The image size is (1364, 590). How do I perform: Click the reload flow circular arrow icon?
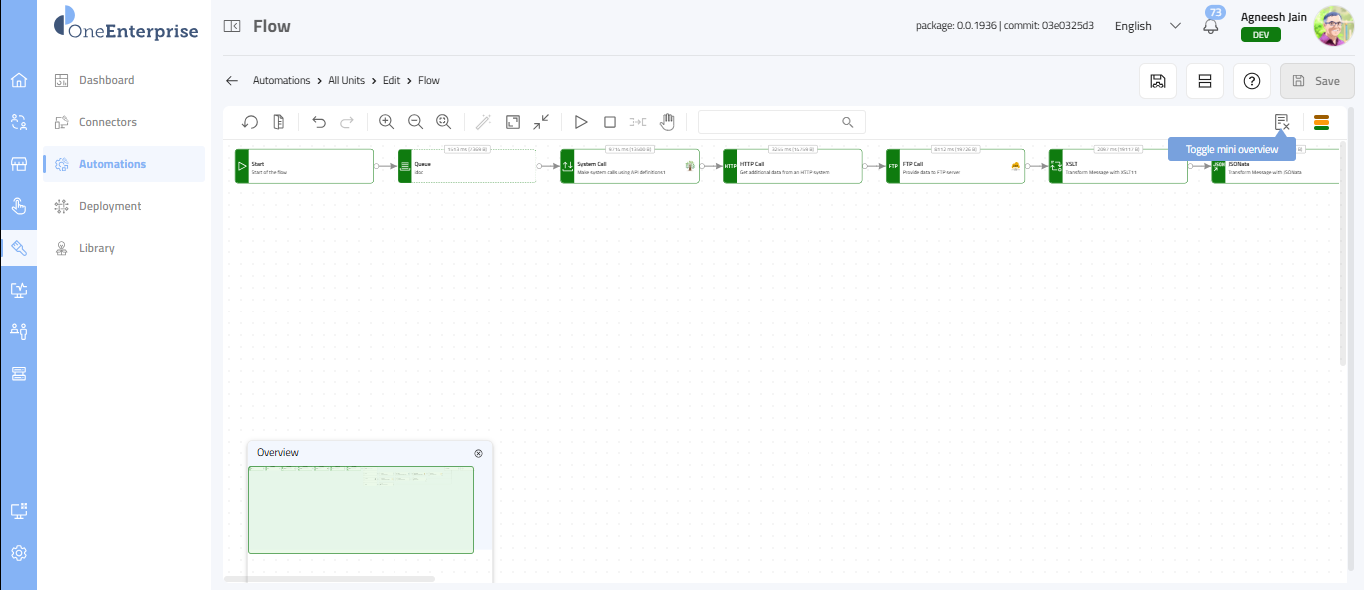250,122
